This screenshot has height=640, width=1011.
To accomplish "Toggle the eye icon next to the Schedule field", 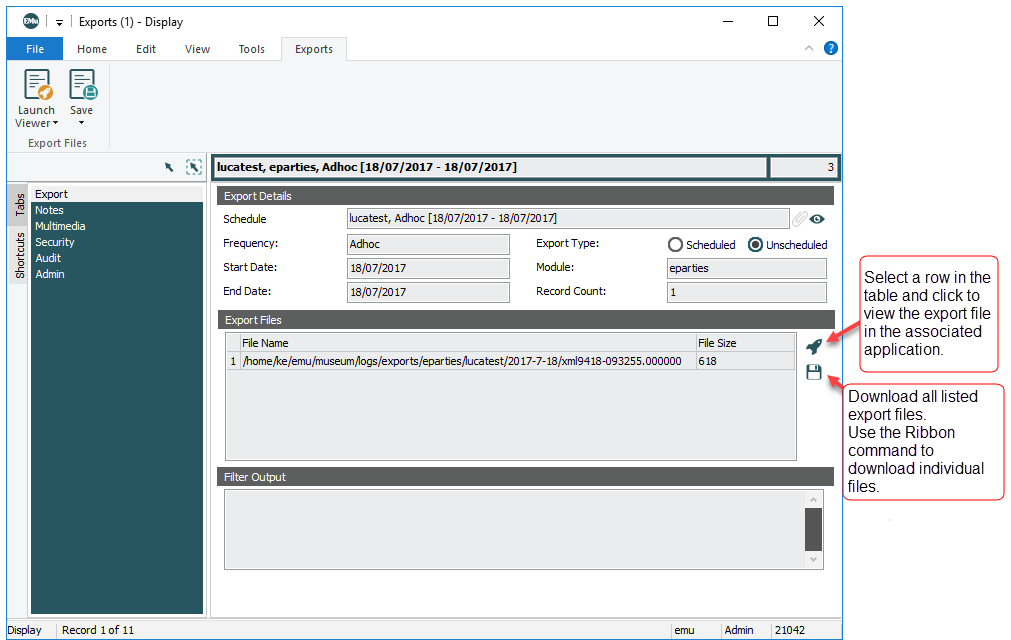I will [x=816, y=219].
